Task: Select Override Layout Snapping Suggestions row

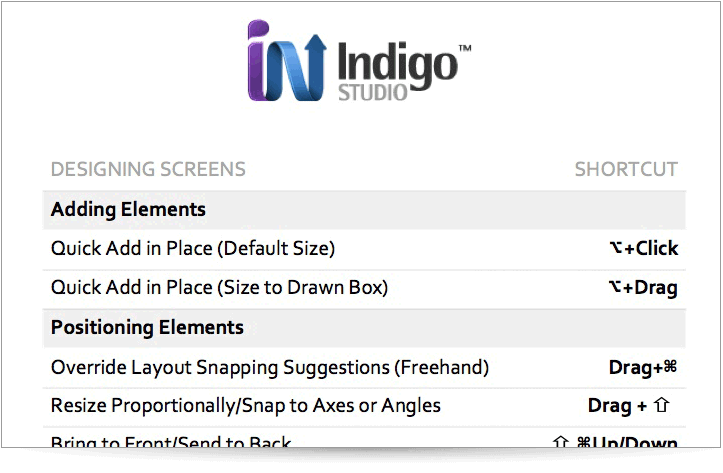Action: pos(364,368)
